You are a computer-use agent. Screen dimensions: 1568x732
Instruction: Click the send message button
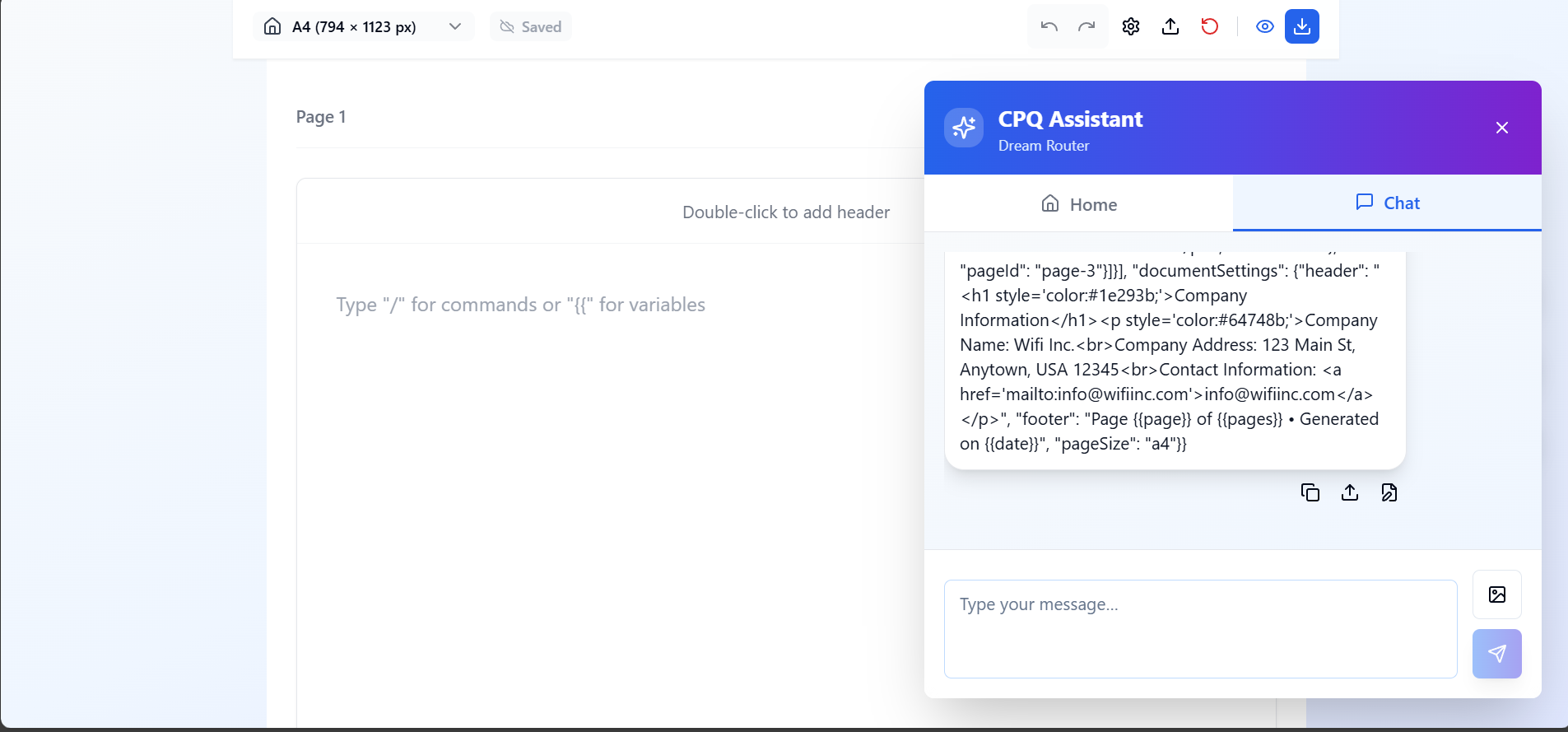coord(1497,654)
